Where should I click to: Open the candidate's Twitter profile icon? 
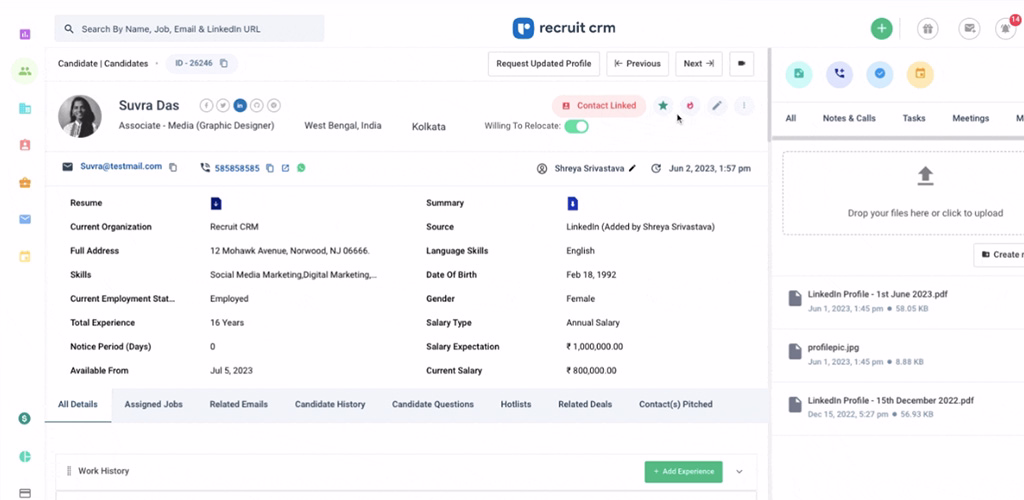[x=223, y=105]
